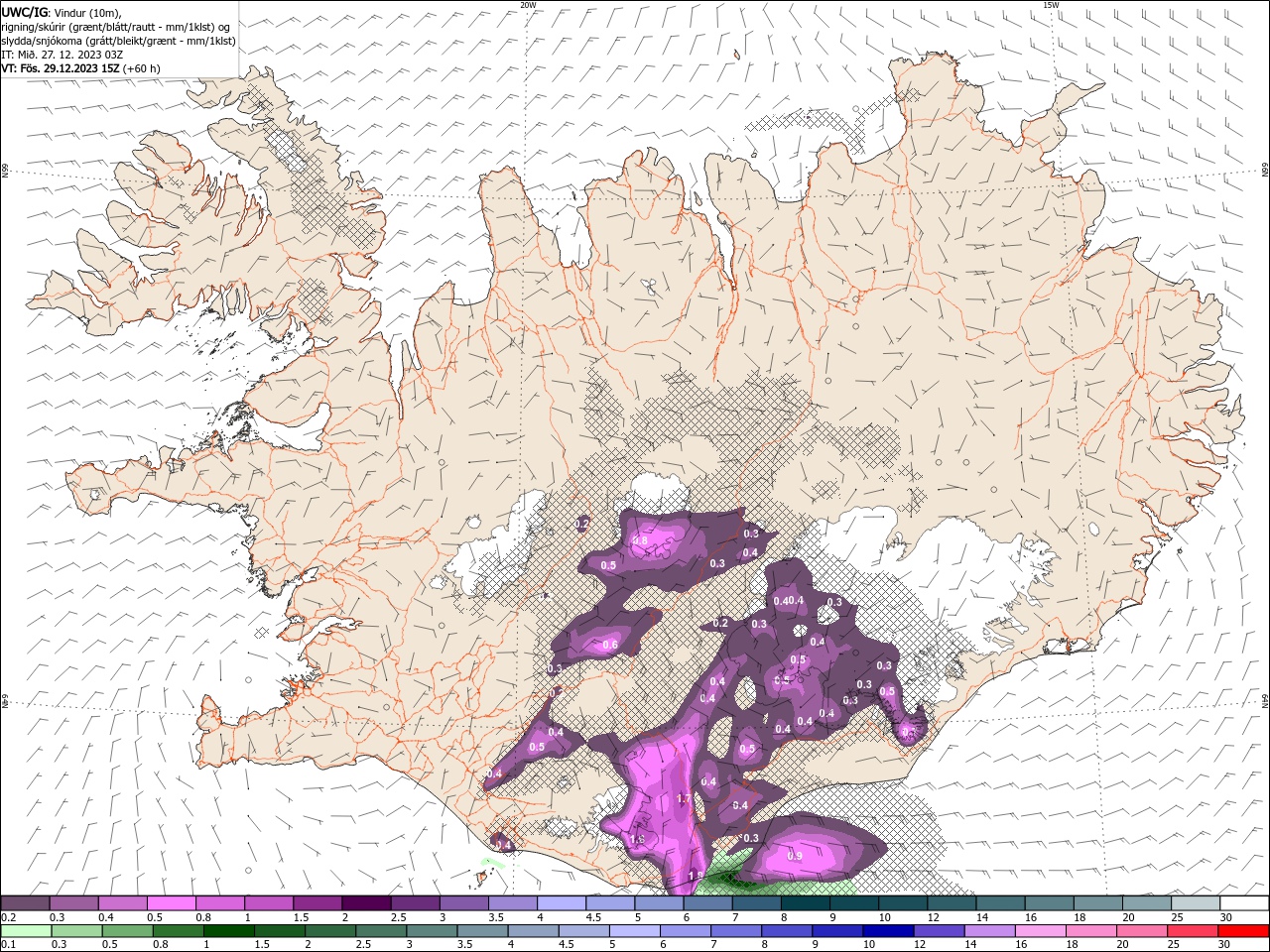This screenshot has width=1270, height=952.
Task: Click the palest green 0.1 mm rain legend swatch
Action: [26, 931]
